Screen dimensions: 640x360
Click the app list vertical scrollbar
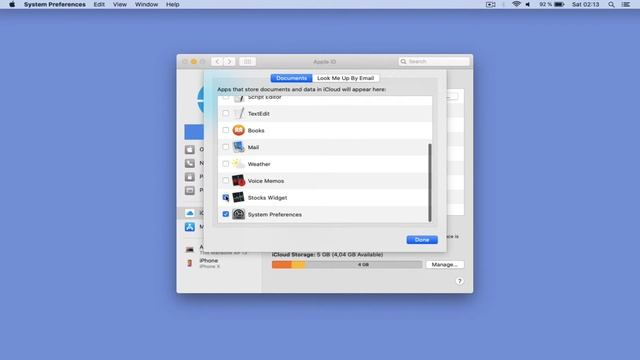(x=430, y=182)
